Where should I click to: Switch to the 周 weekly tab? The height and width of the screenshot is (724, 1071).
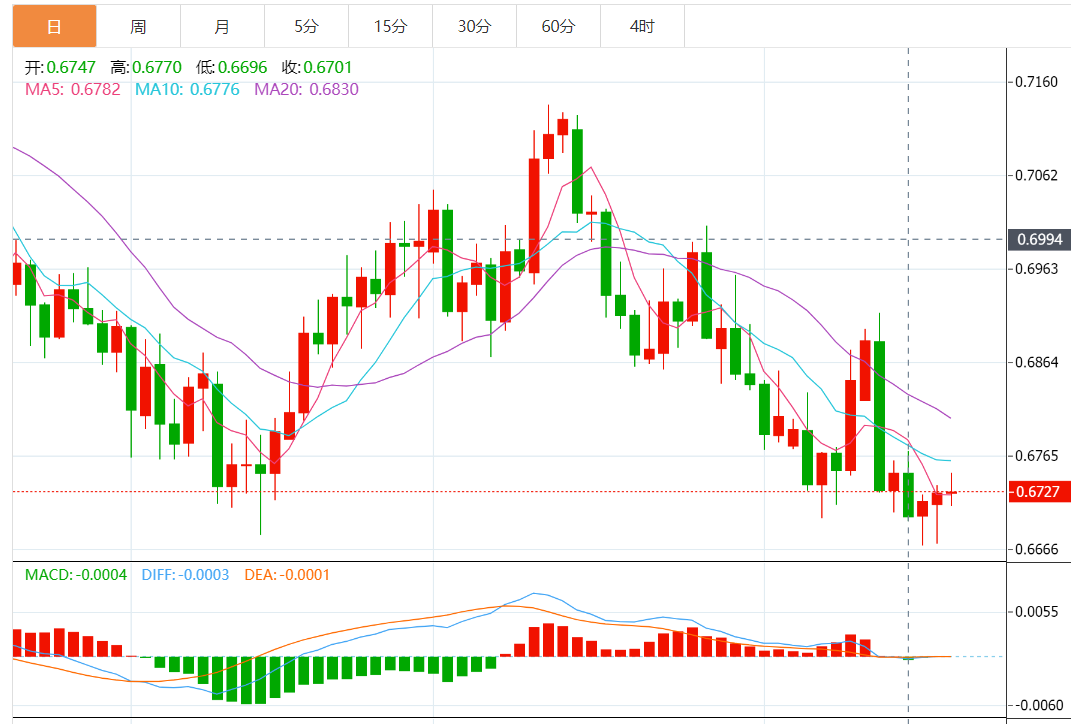(x=139, y=27)
